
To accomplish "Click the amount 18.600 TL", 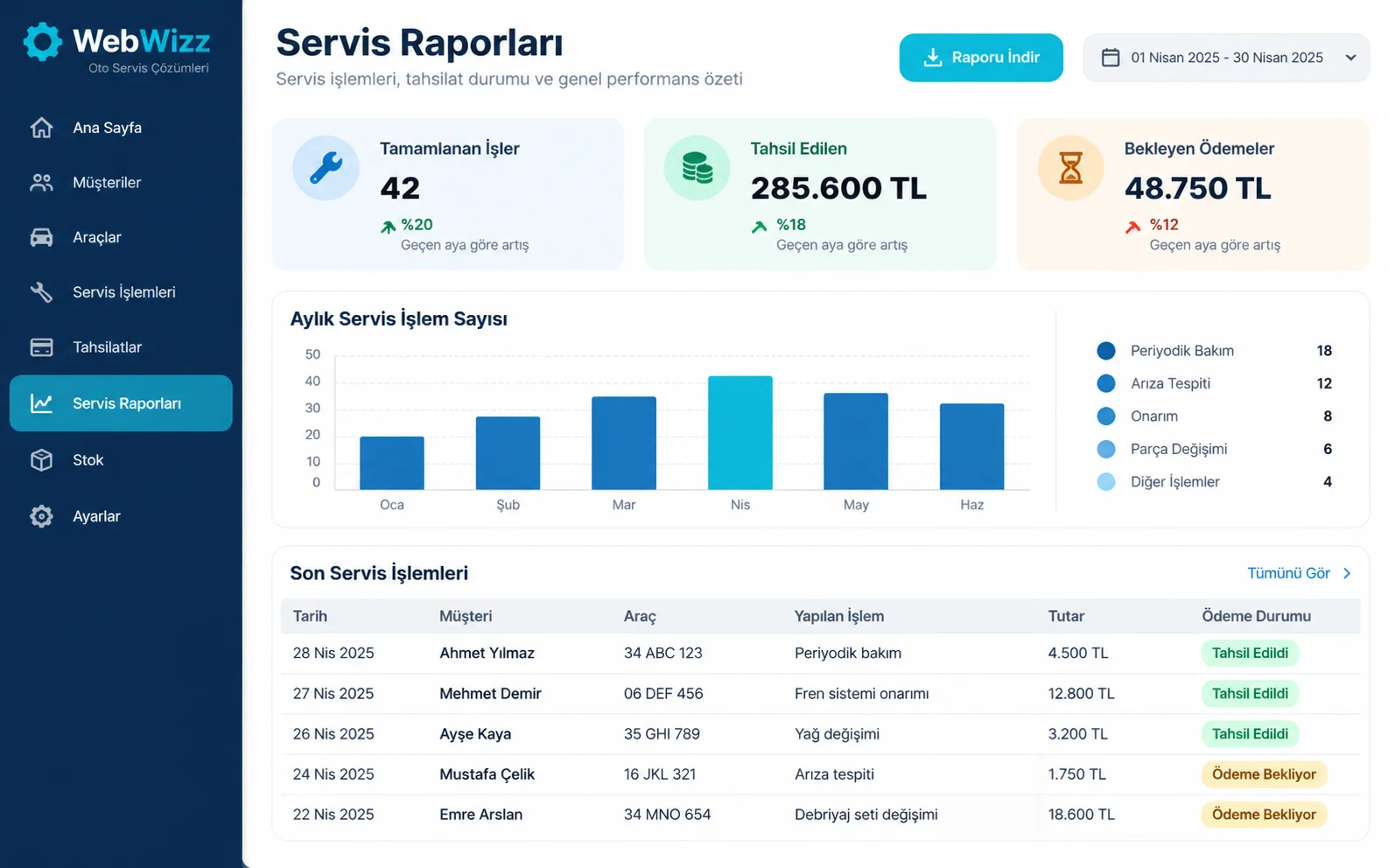I will coord(1082,815).
